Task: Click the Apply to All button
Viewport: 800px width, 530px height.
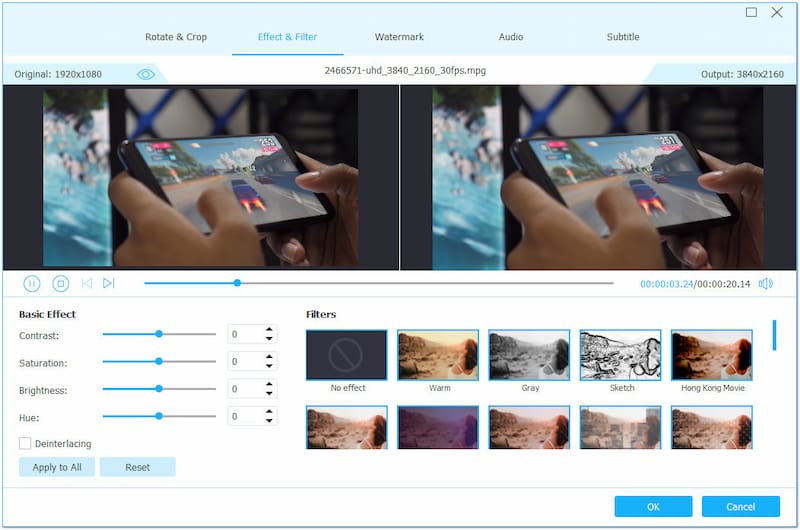Action: tap(57, 467)
